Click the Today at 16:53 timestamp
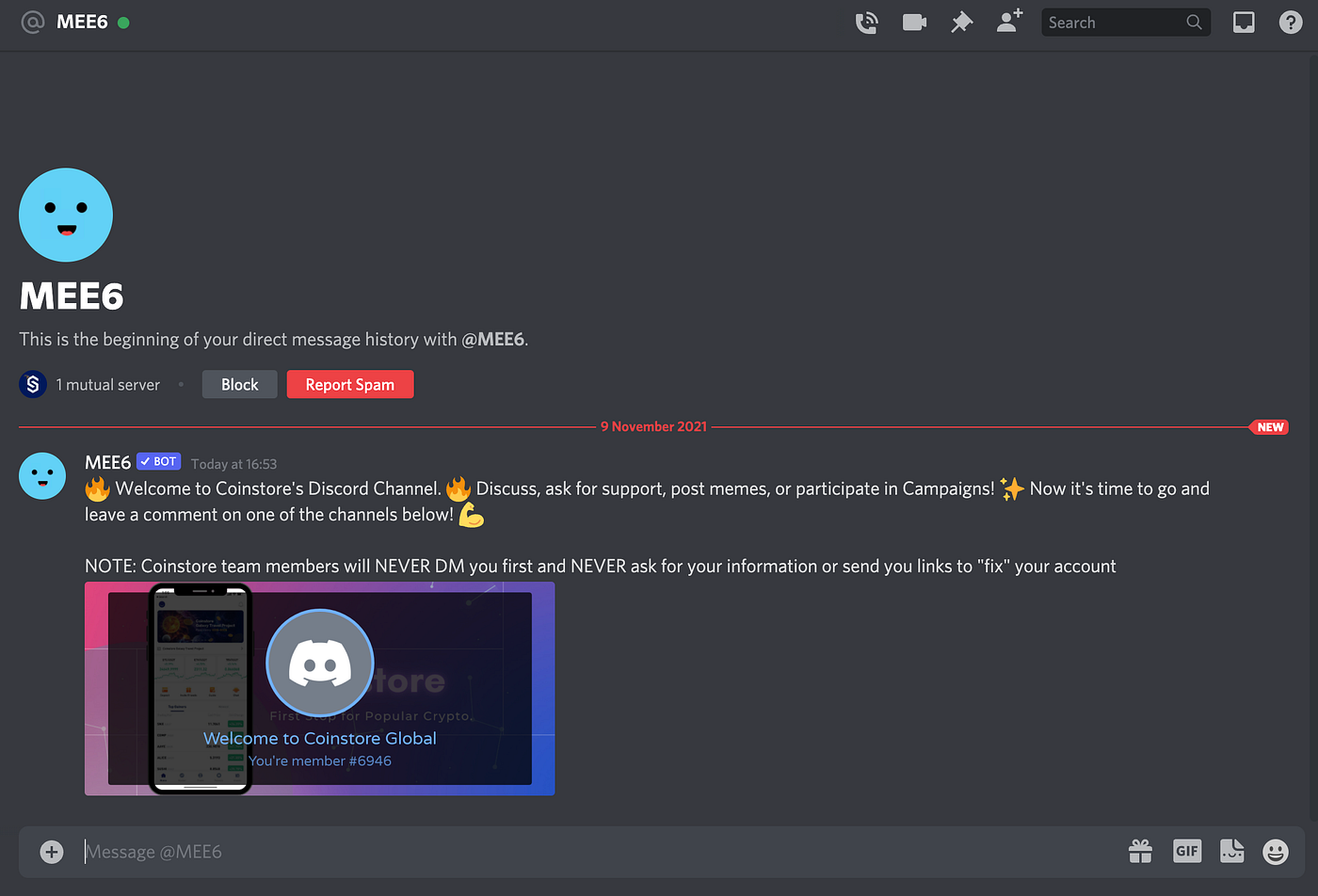This screenshot has height=896, width=1318. [x=233, y=464]
